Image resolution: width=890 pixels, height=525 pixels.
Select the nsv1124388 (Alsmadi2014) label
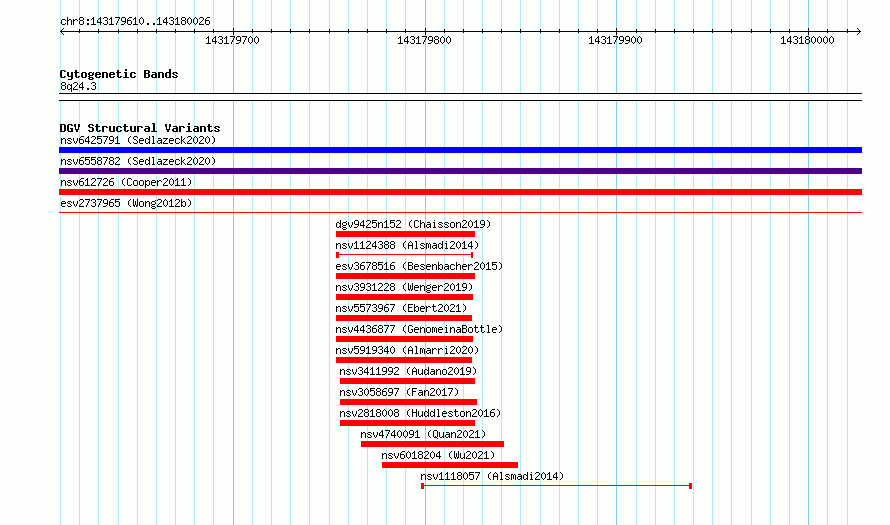pos(407,245)
